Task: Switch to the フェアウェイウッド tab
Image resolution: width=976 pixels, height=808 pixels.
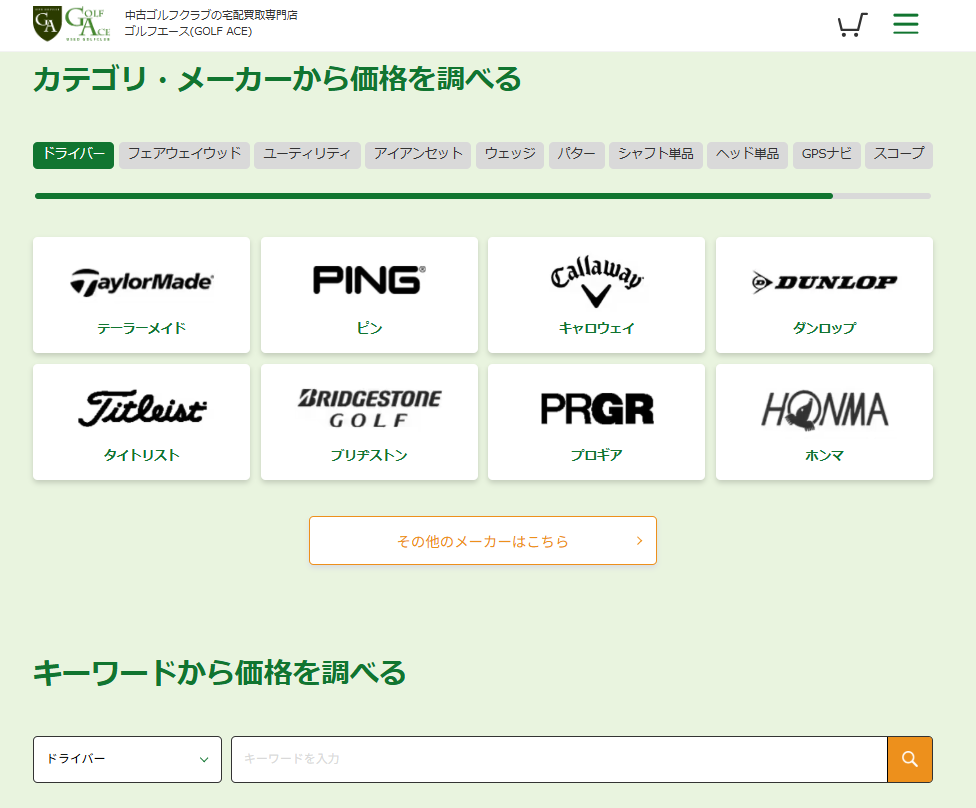Action: click(184, 154)
